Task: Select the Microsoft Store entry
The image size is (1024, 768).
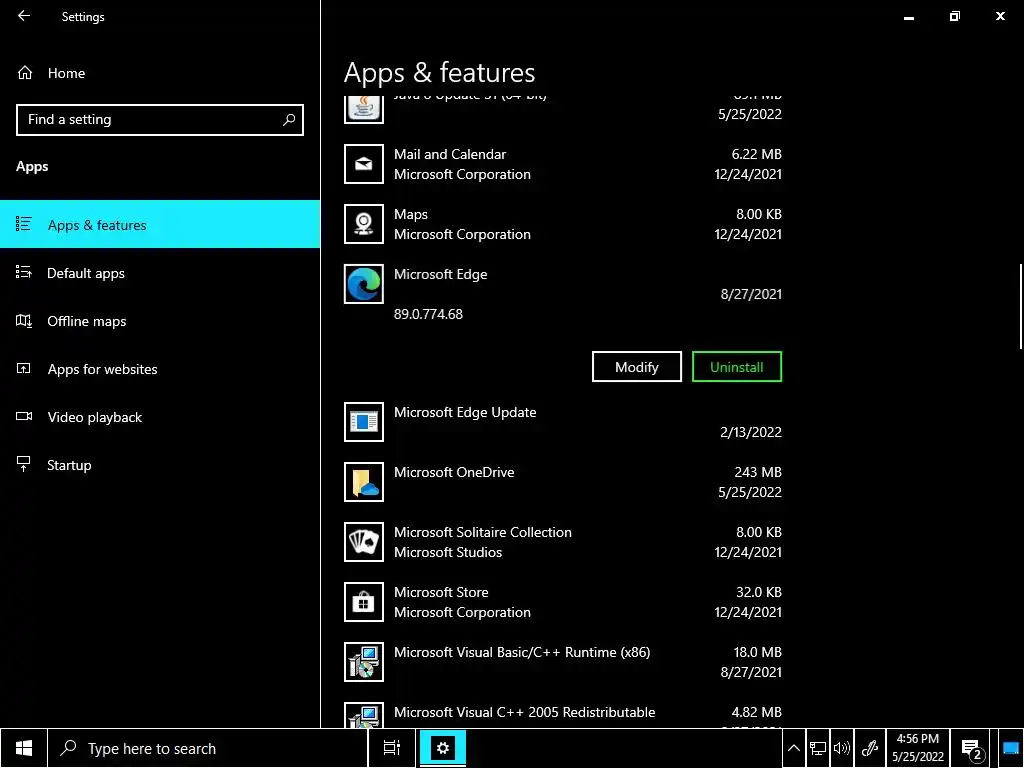Action: 563,602
